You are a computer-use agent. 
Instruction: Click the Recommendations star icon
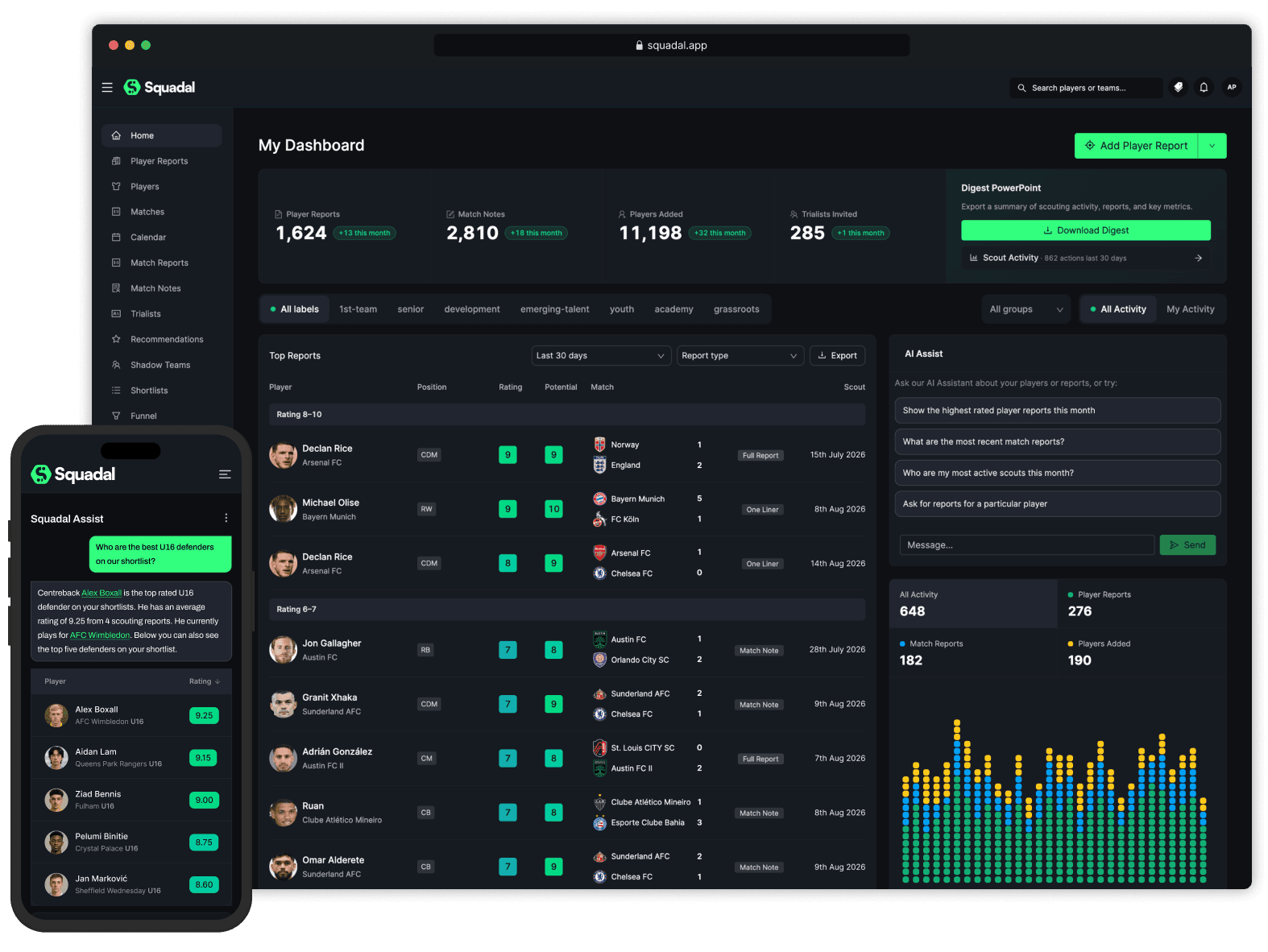coord(116,339)
